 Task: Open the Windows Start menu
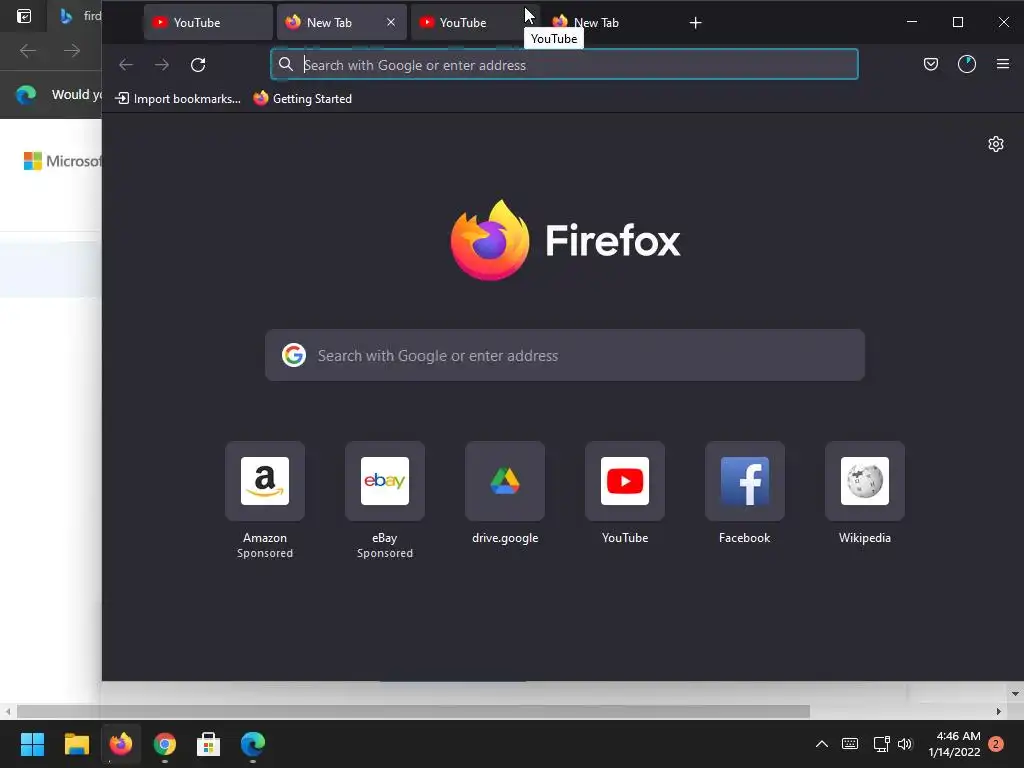(32, 744)
